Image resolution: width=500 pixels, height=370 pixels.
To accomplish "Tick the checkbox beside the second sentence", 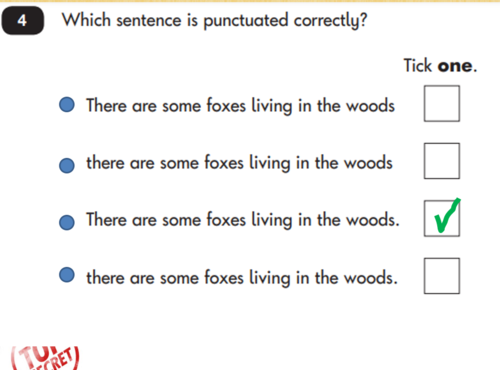I will coord(442,161).
